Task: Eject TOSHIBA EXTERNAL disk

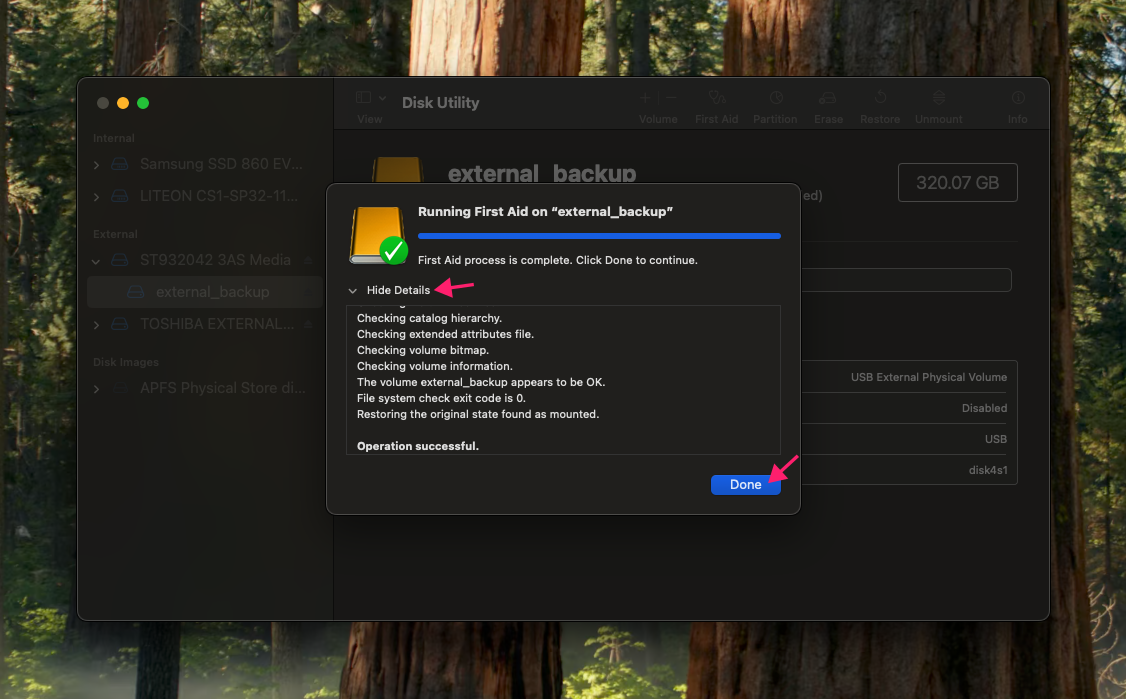Action: click(x=308, y=324)
